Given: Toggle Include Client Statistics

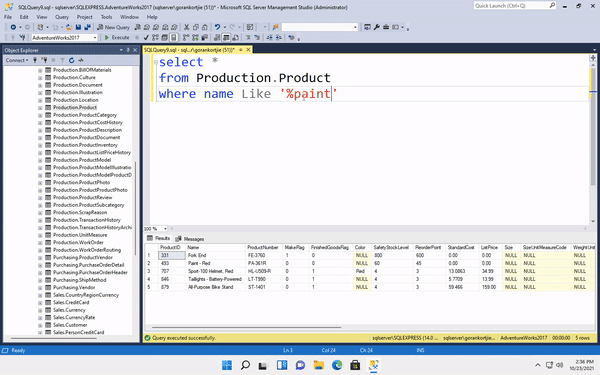Looking at the screenshot, I should (204, 38).
